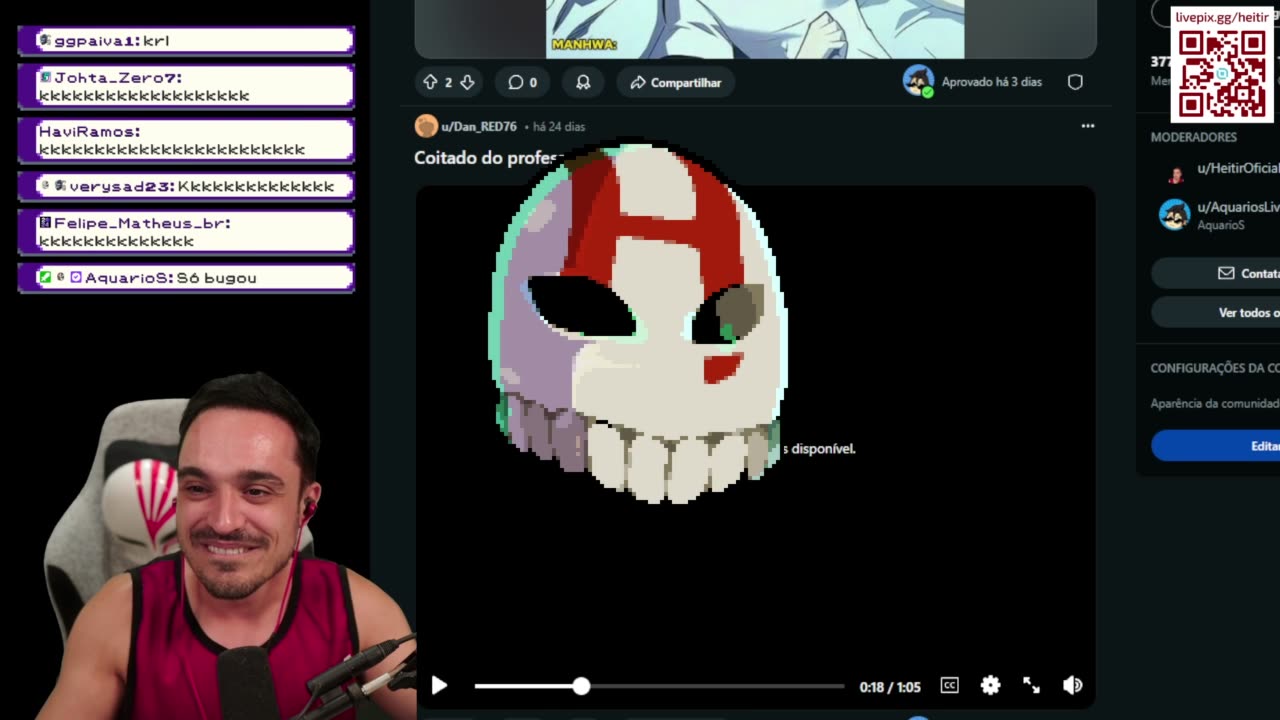Enter fullscreen video mode
Image resolution: width=1280 pixels, height=720 pixels.
click(x=1031, y=685)
